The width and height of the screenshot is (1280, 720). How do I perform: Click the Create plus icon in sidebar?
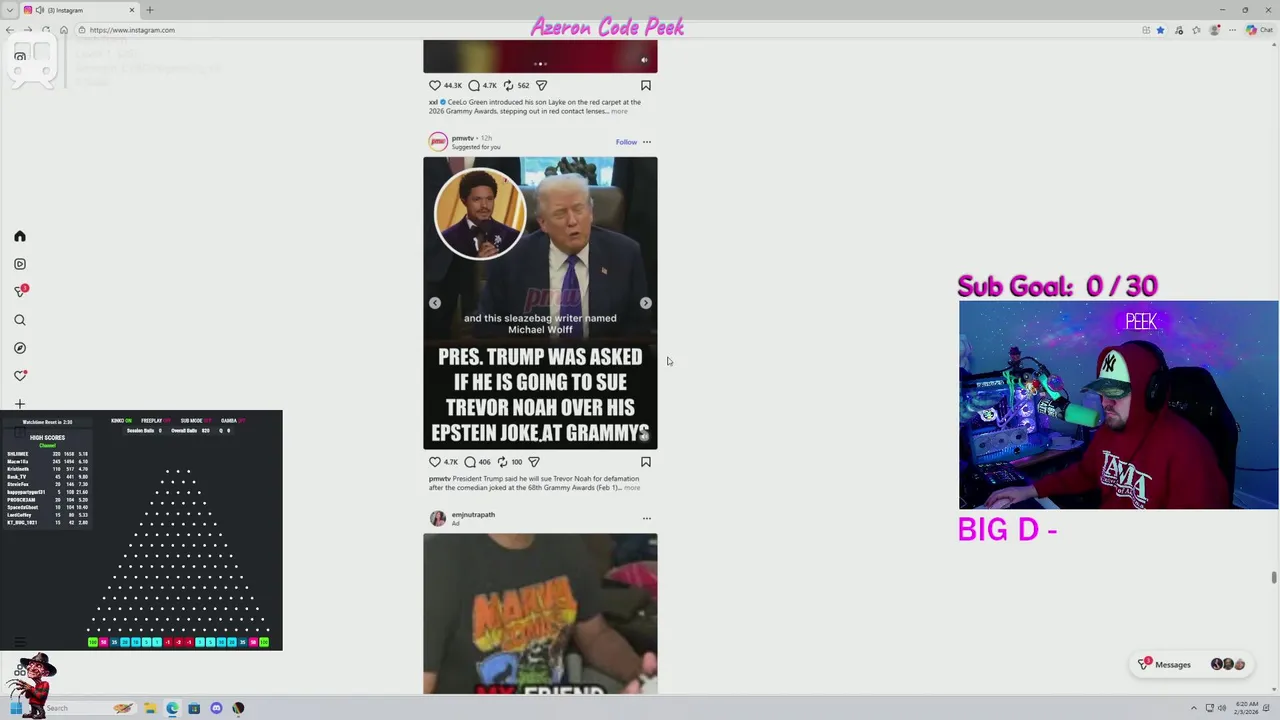(x=20, y=404)
